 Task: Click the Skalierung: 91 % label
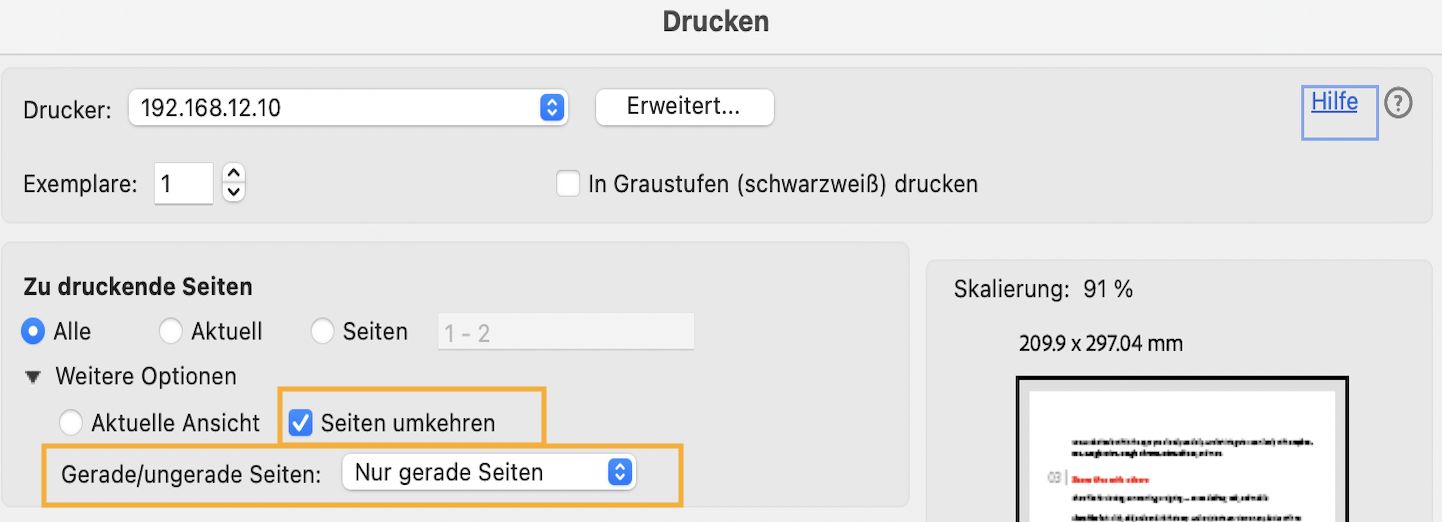(x=1043, y=290)
